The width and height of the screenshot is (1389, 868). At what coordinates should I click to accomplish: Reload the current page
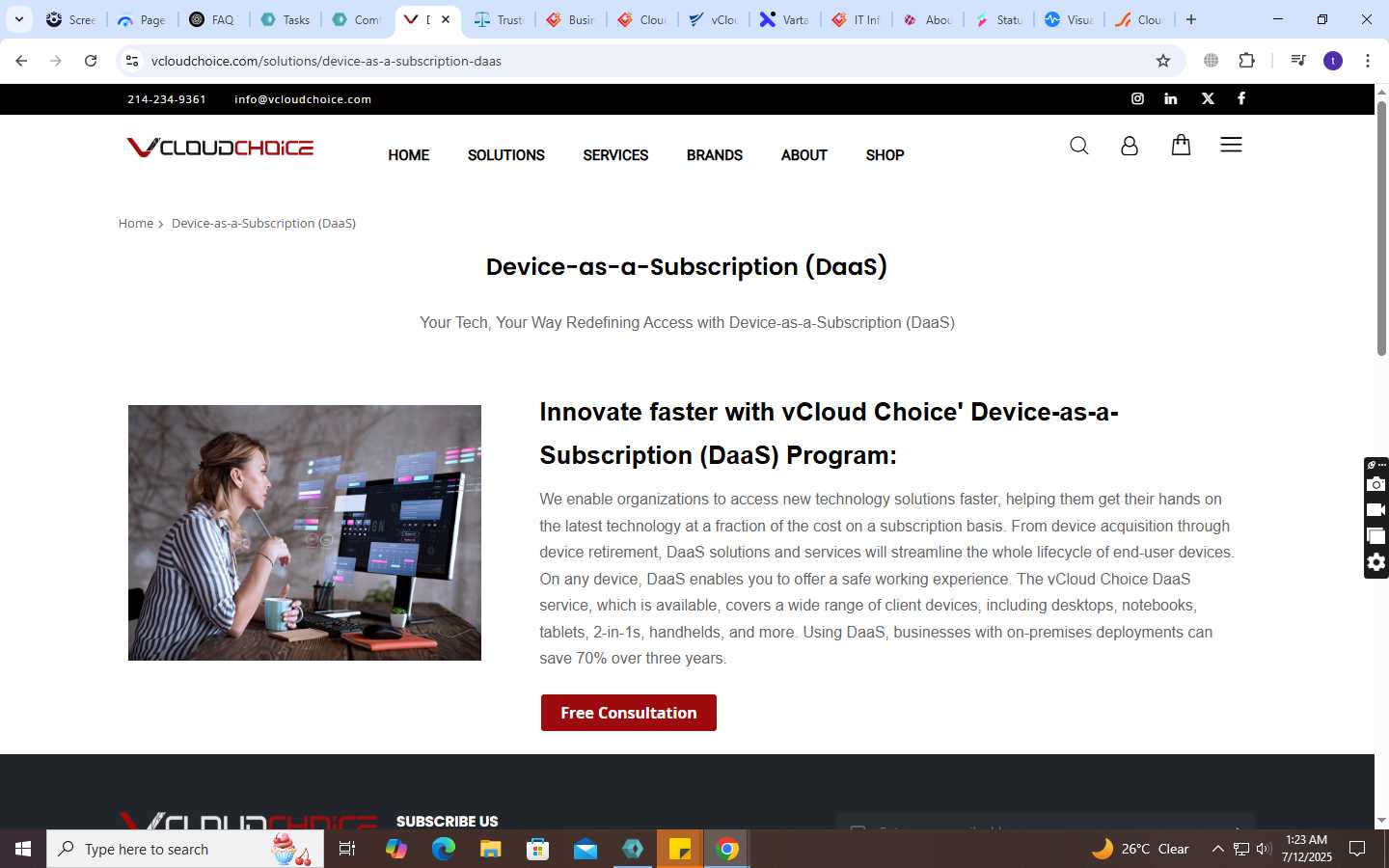pyautogui.click(x=91, y=61)
